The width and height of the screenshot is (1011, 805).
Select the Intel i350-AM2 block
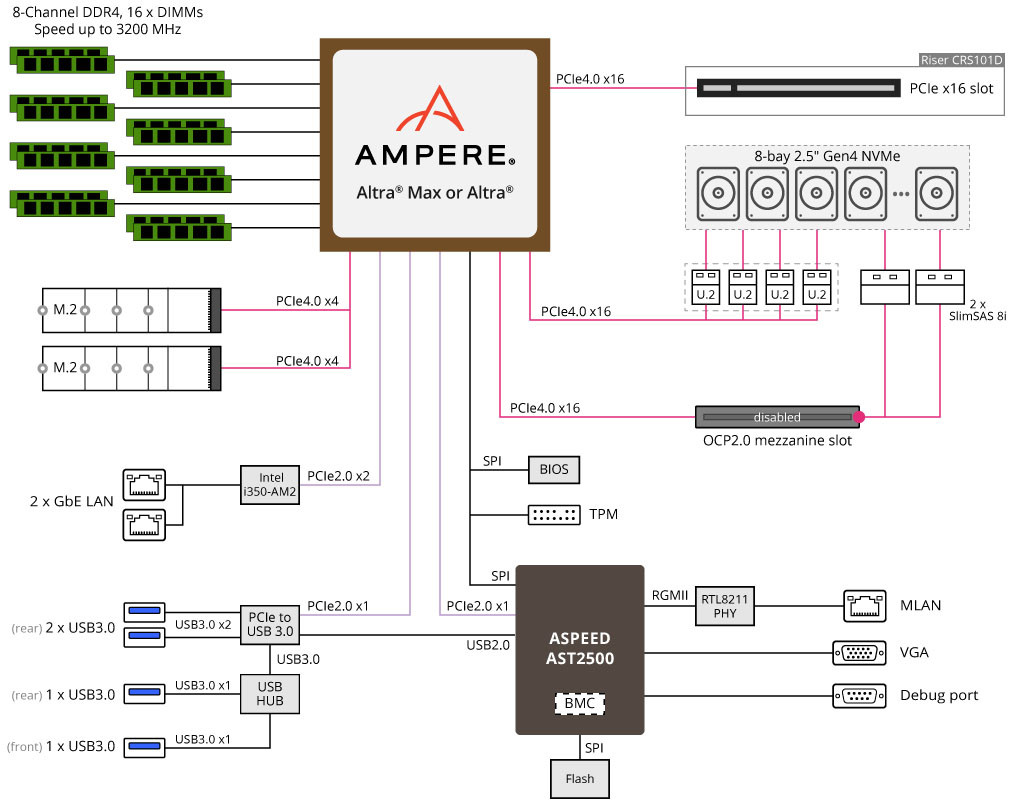pos(270,485)
